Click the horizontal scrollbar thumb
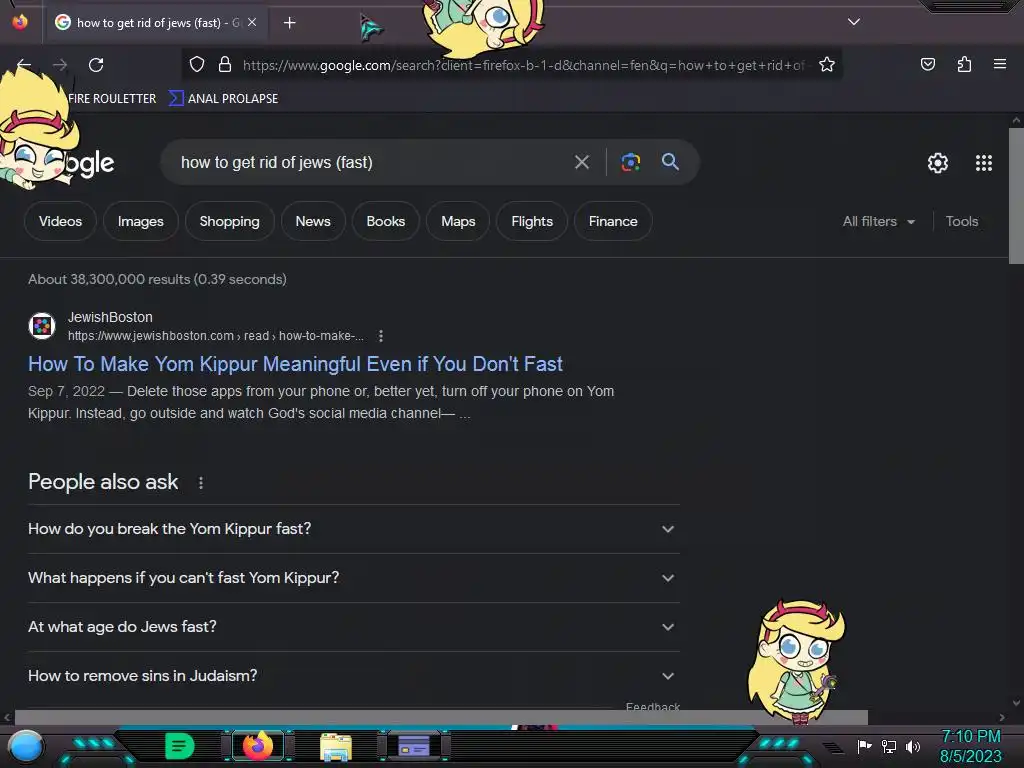This screenshot has width=1024, height=768. pos(441,717)
